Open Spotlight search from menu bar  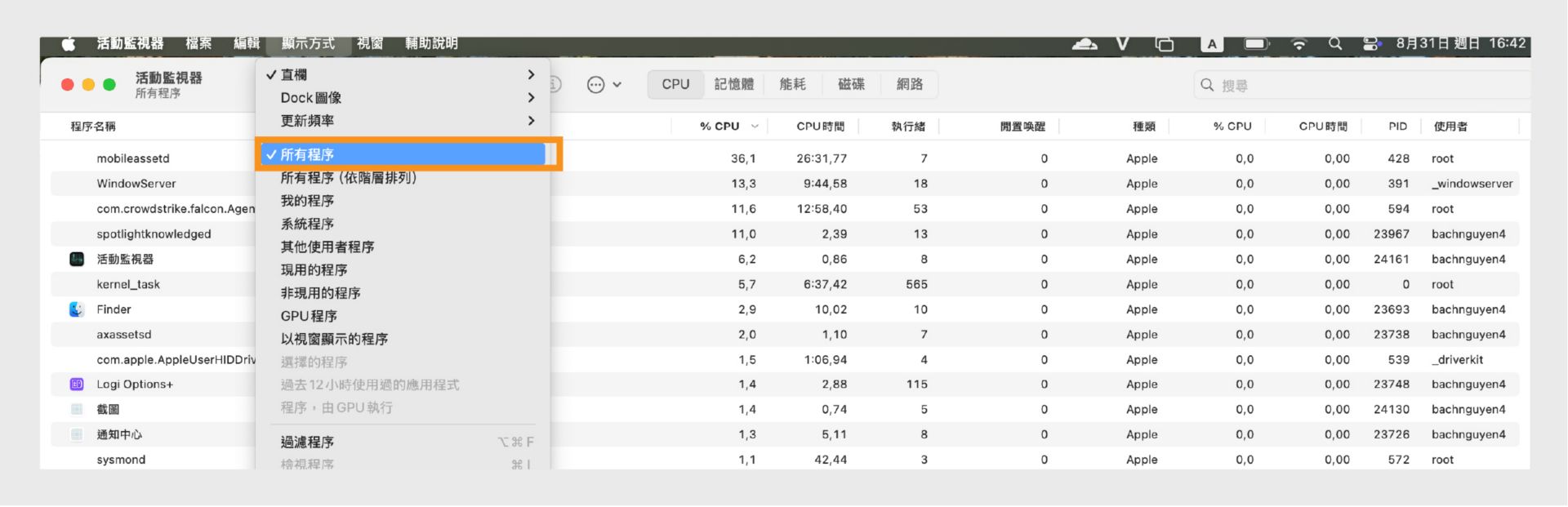(1335, 44)
